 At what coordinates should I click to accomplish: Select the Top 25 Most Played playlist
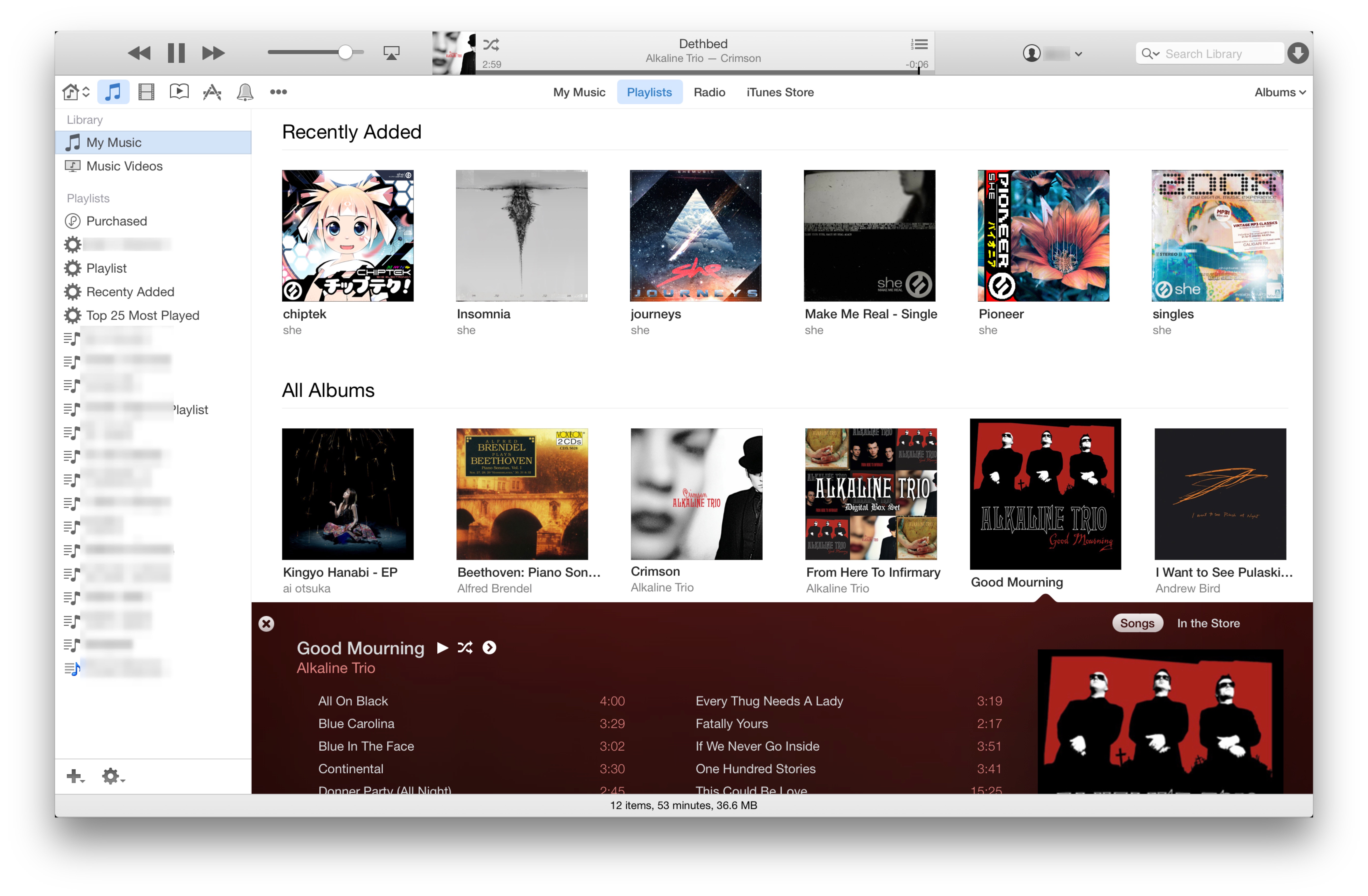pyautogui.click(x=142, y=316)
